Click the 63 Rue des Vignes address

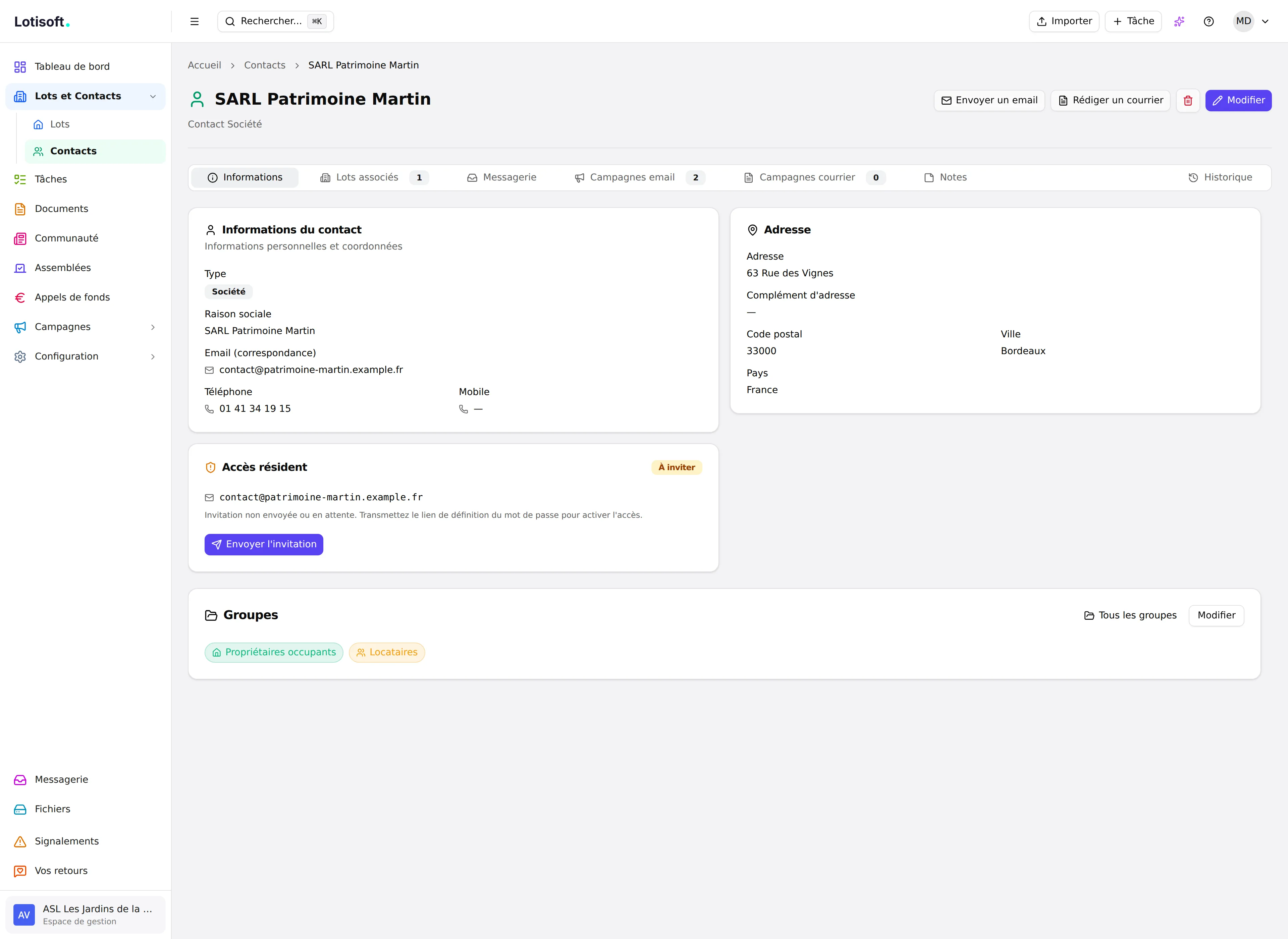tap(790, 273)
